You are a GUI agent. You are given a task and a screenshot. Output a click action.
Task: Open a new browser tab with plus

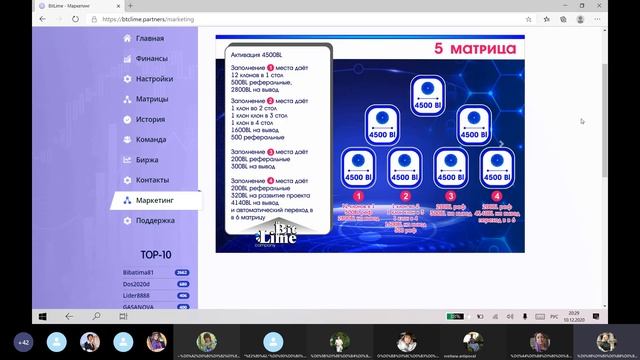[x=131, y=6]
